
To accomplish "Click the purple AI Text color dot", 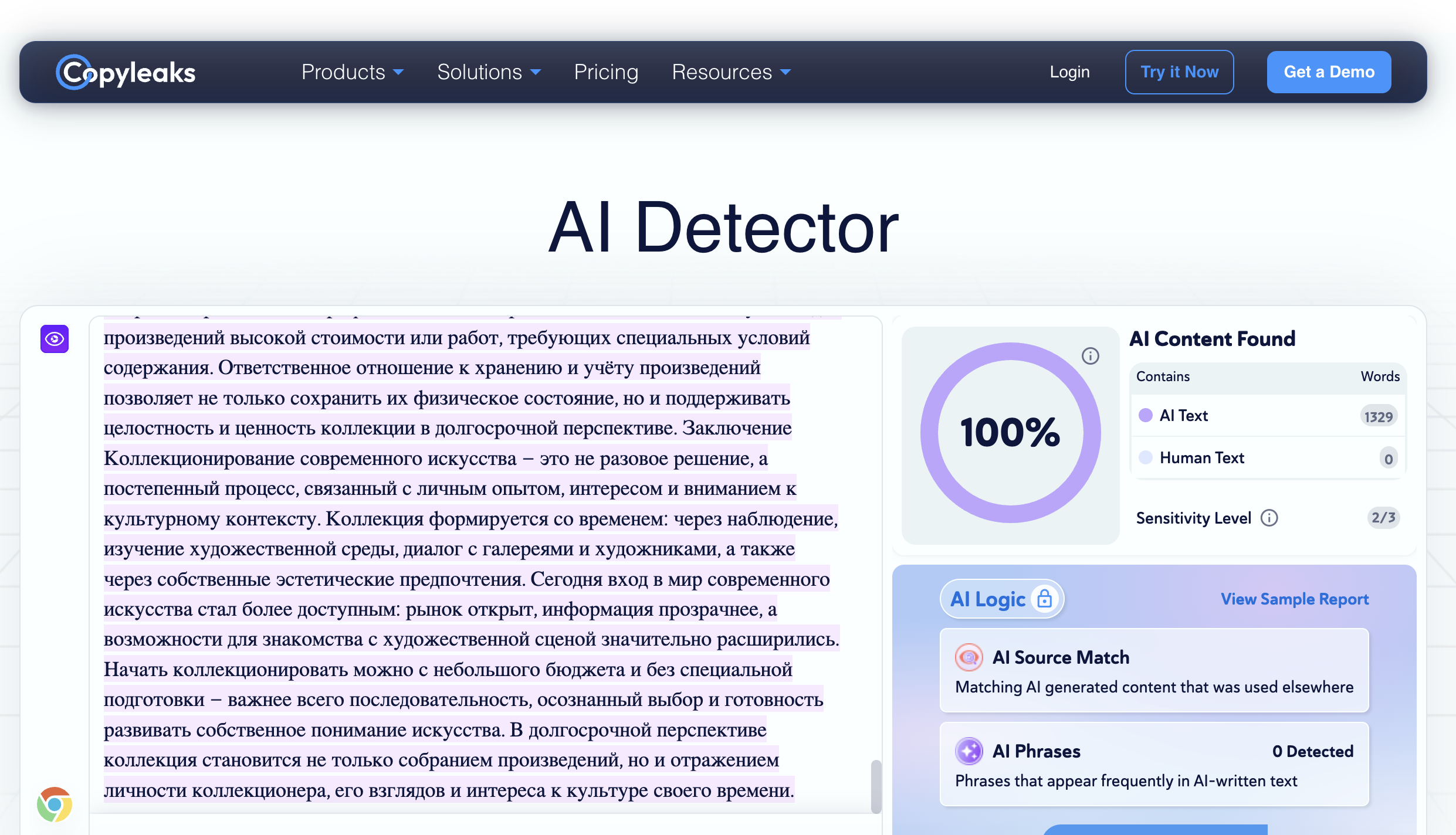I will click(1145, 415).
